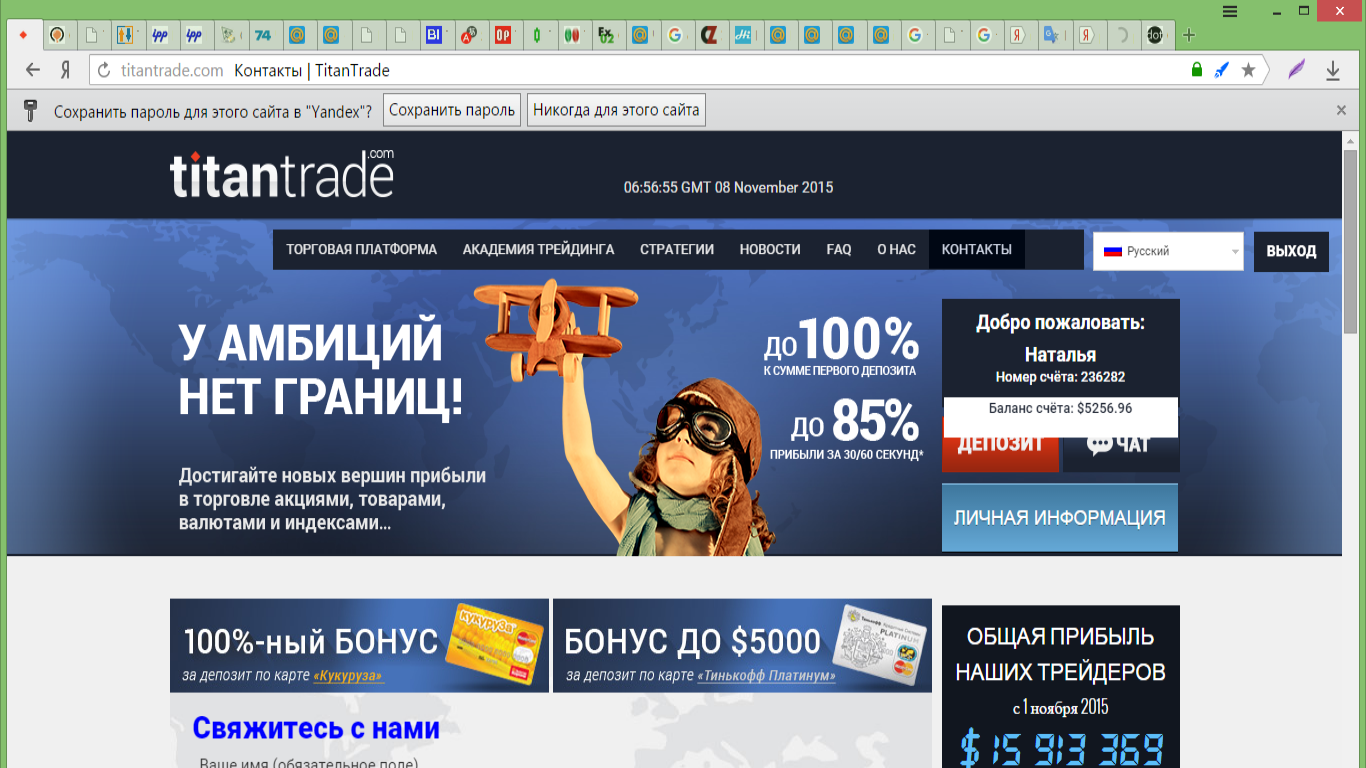Go to the FAQ page
Screen dimensions: 1366x768
(x=838, y=249)
